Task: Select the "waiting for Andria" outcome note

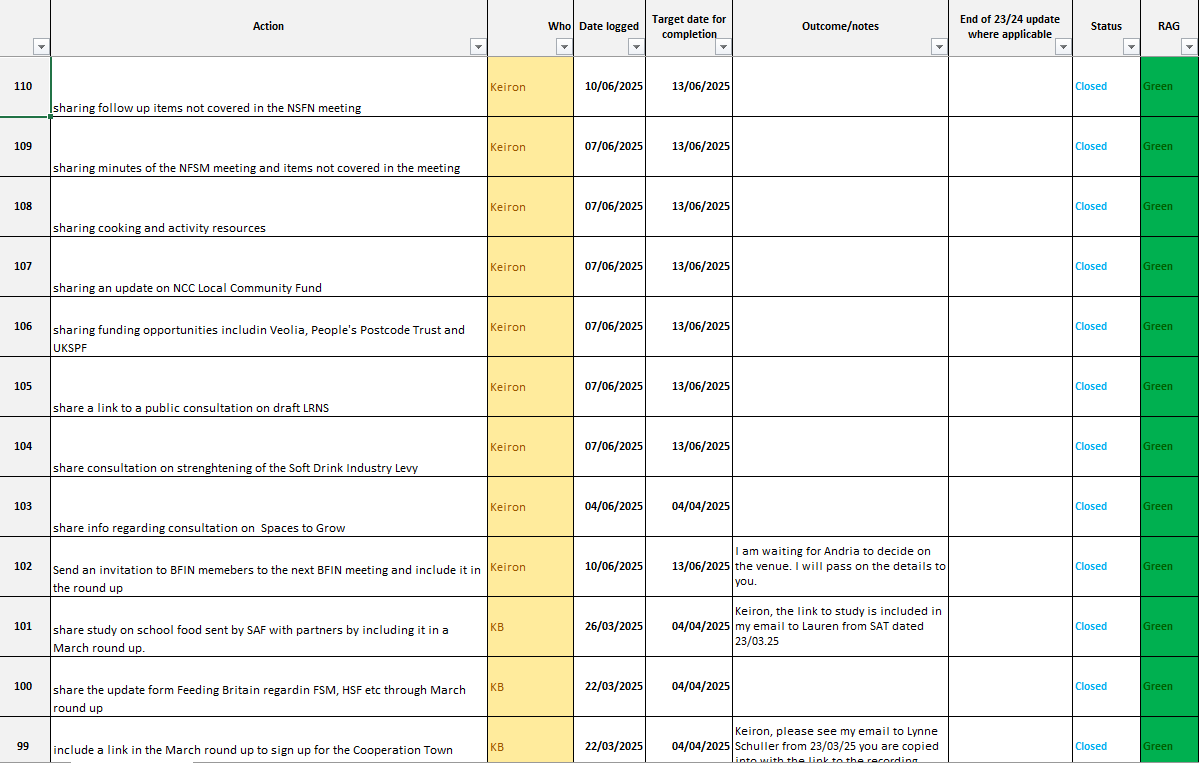Action: pyautogui.click(x=840, y=567)
